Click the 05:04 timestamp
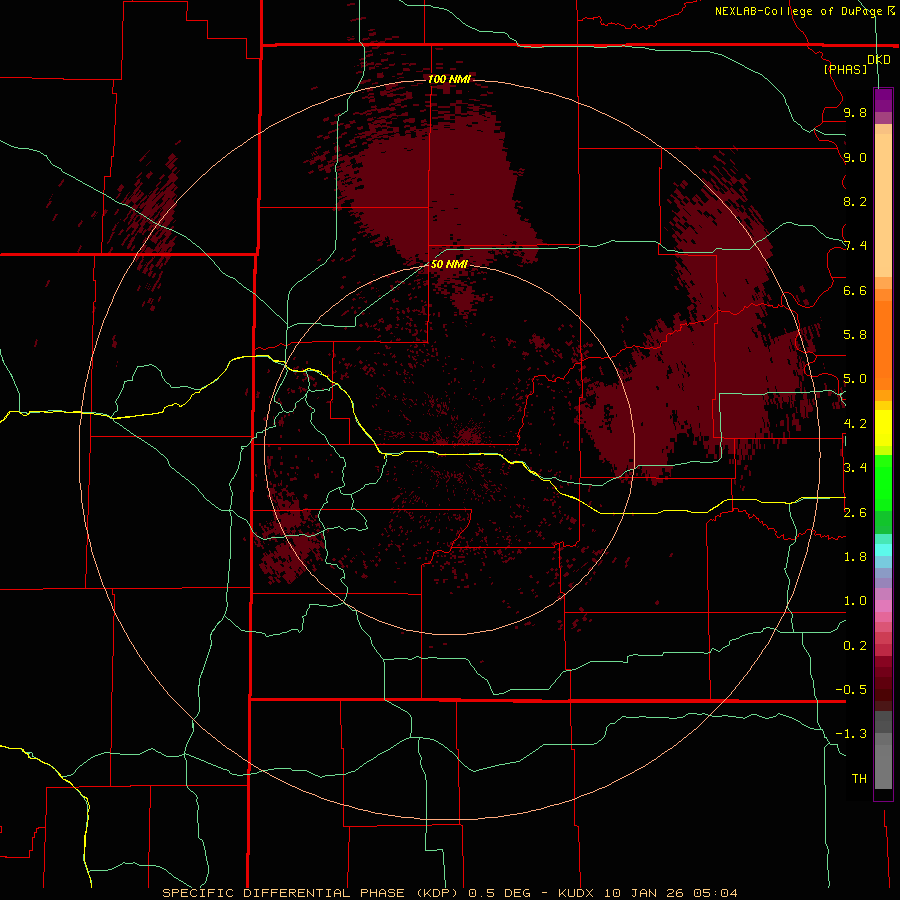This screenshot has height=900, width=900. point(716,893)
